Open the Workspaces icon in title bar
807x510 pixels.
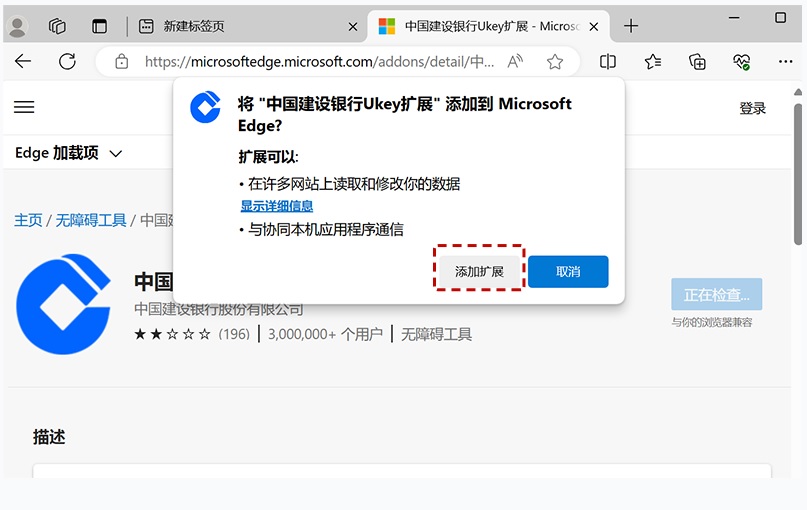[58, 26]
